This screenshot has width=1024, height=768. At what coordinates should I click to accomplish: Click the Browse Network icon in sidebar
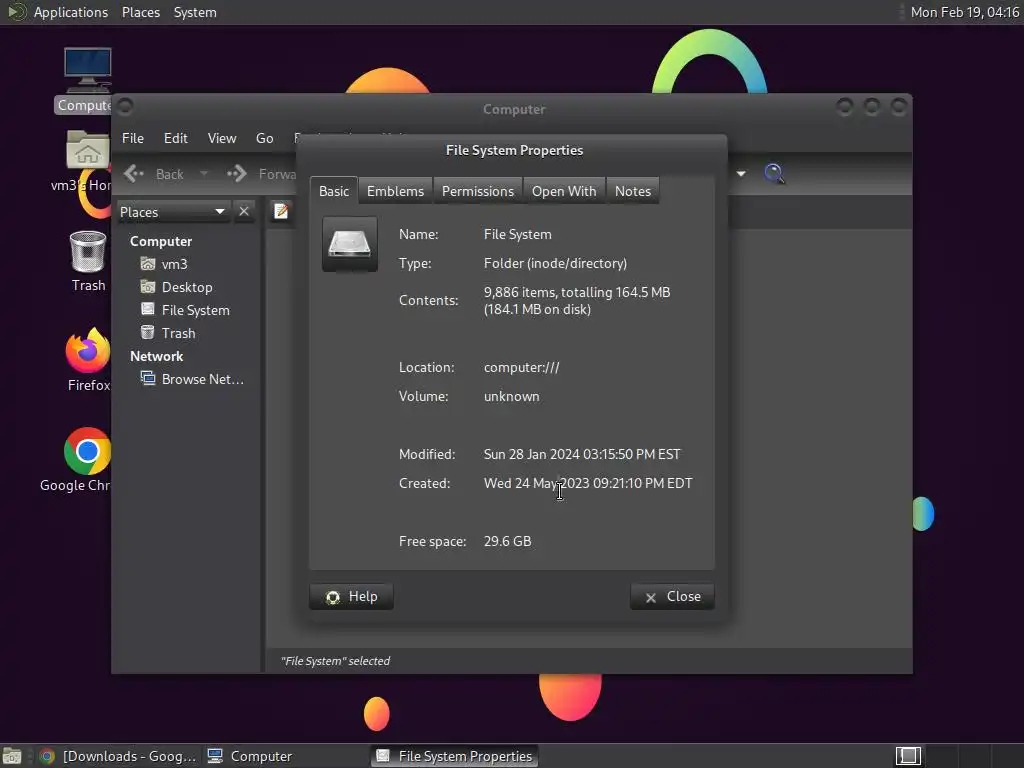[148, 379]
